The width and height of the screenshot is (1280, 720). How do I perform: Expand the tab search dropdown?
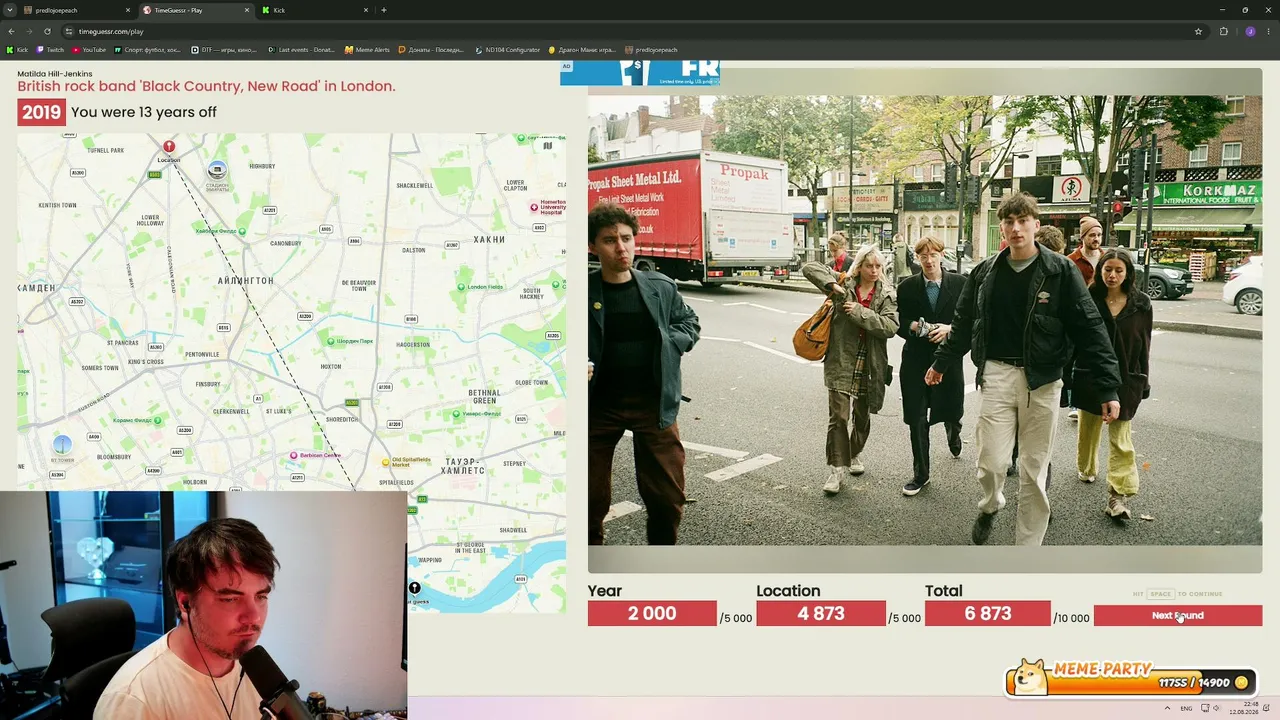pos(9,10)
